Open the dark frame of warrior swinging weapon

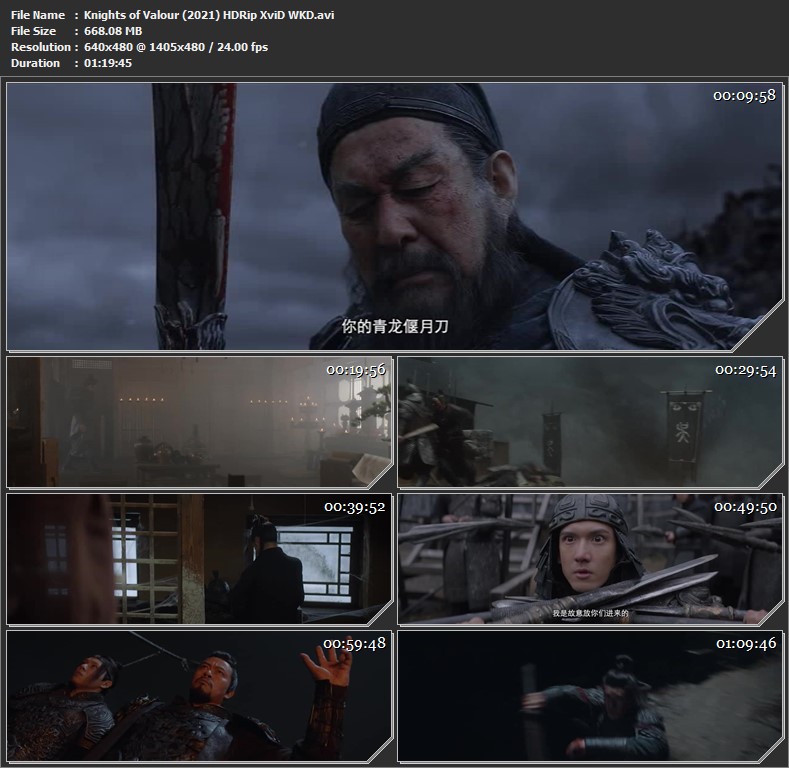(x=589, y=695)
